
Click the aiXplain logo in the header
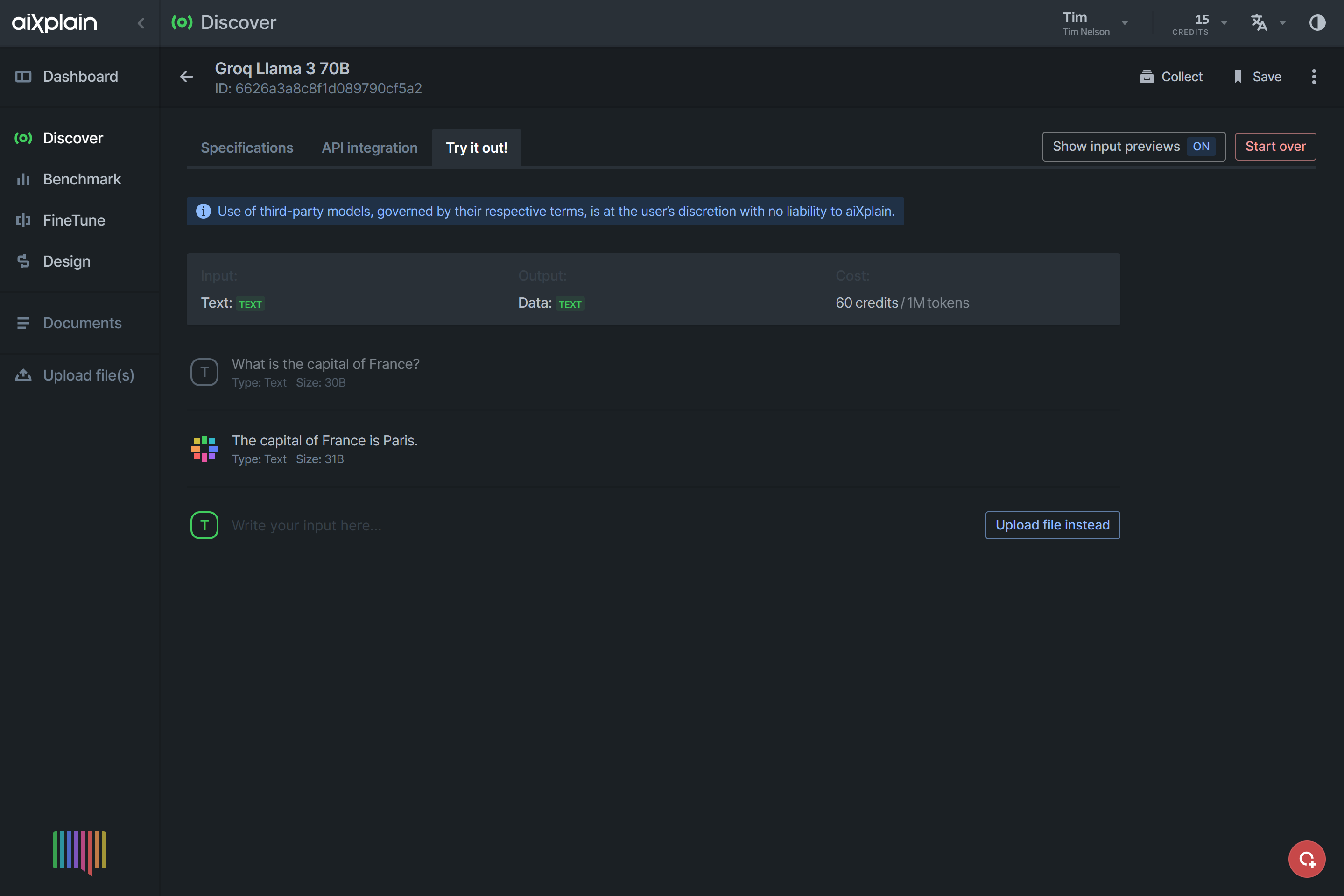click(x=55, y=23)
